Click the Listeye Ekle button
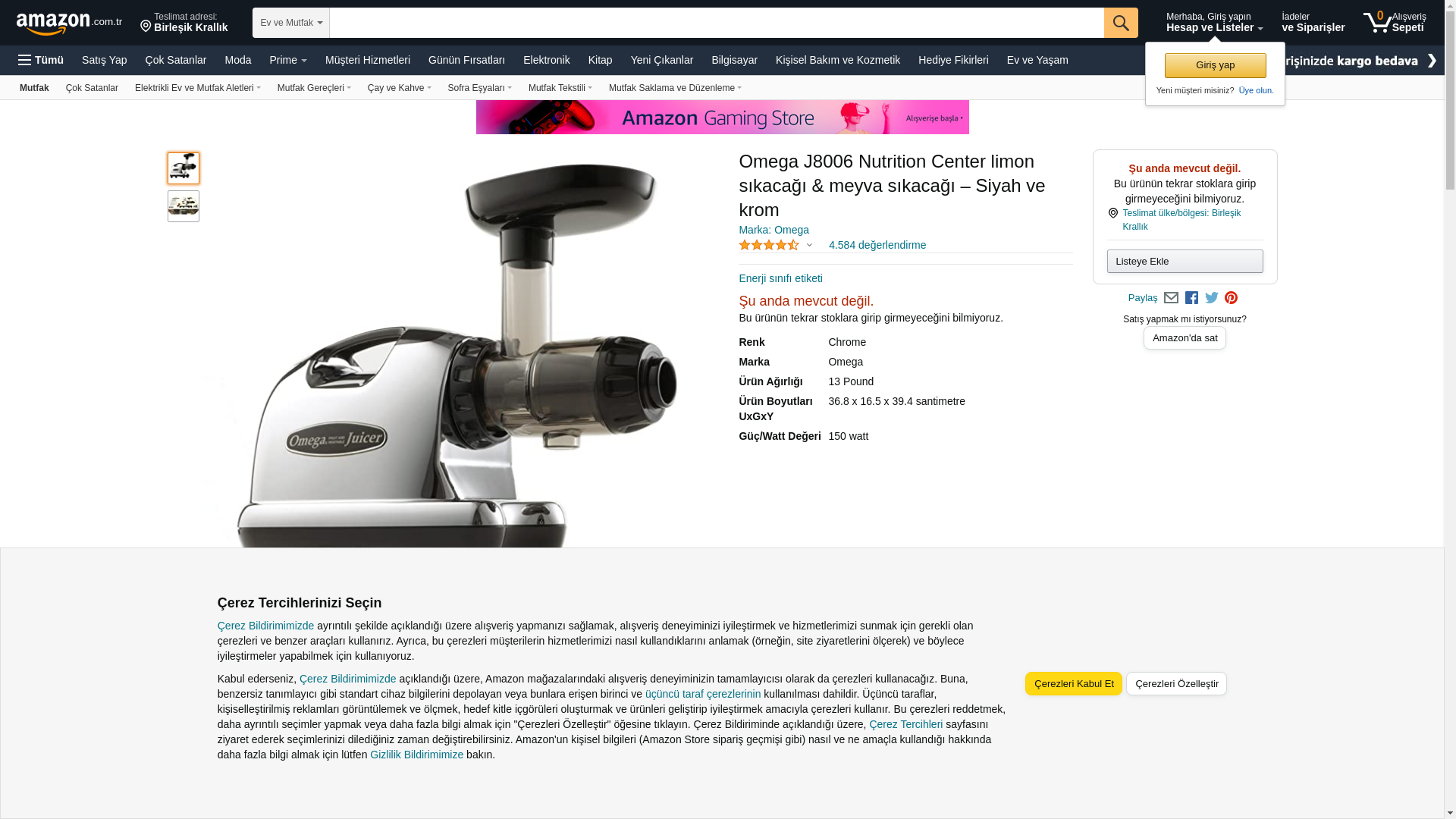This screenshot has height=819, width=1456. pos(1185,262)
